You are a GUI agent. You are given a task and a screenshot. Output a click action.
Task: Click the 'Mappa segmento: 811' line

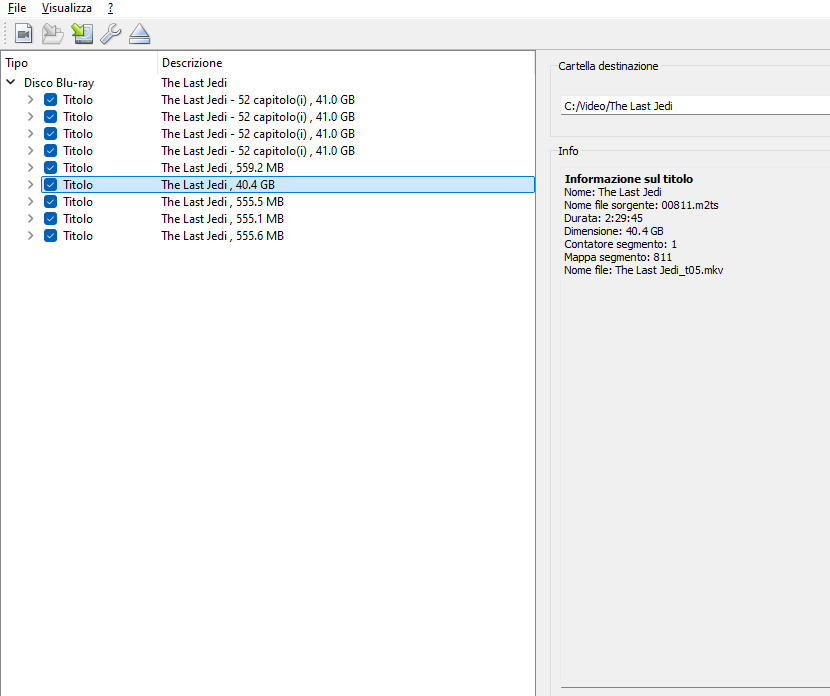coord(618,257)
